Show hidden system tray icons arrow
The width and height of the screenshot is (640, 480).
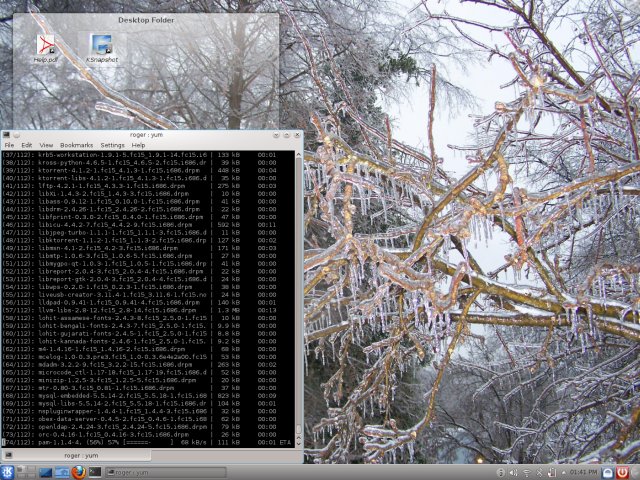tap(564, 473)
